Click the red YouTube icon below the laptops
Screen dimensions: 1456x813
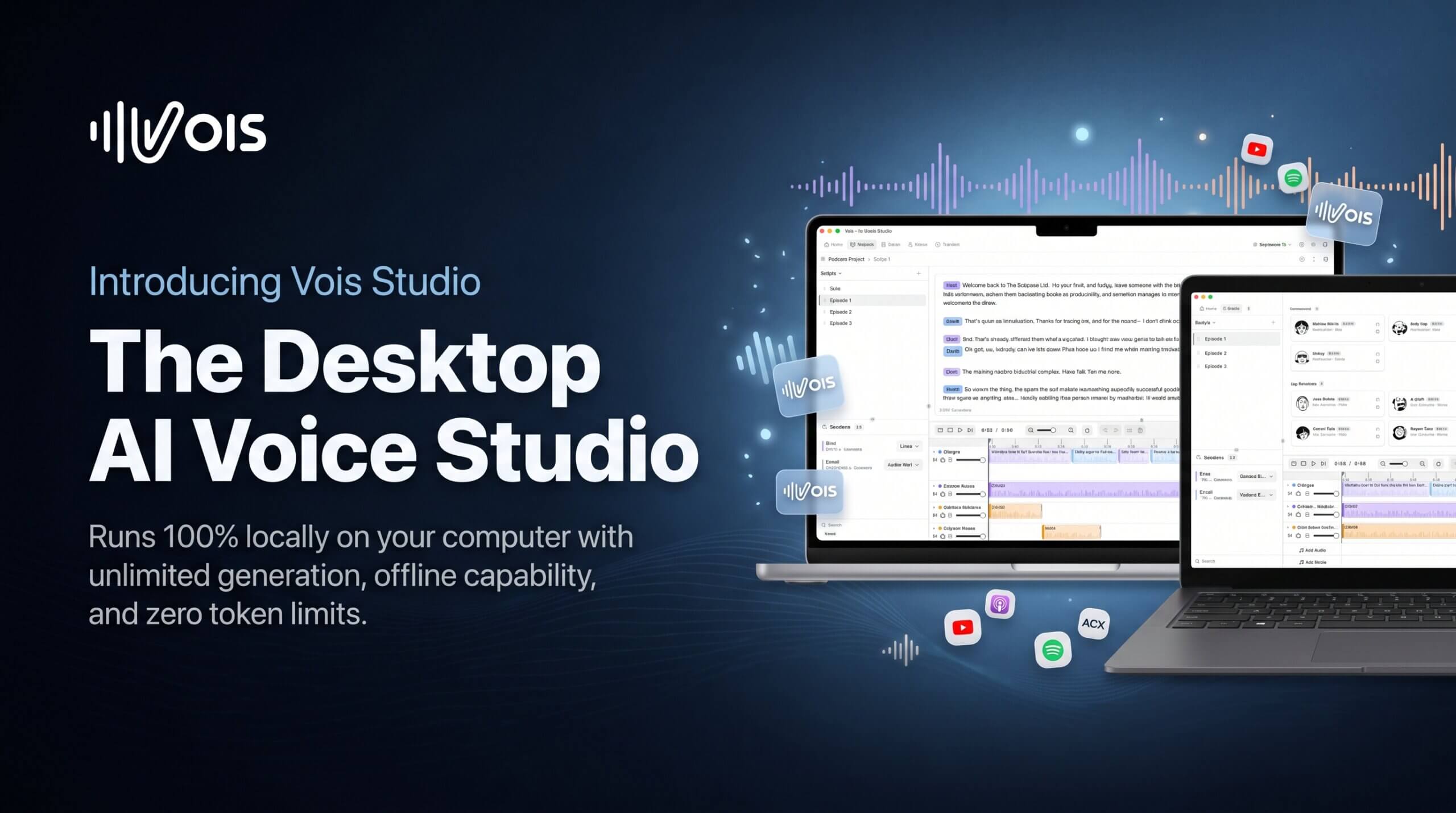[962, 628]
